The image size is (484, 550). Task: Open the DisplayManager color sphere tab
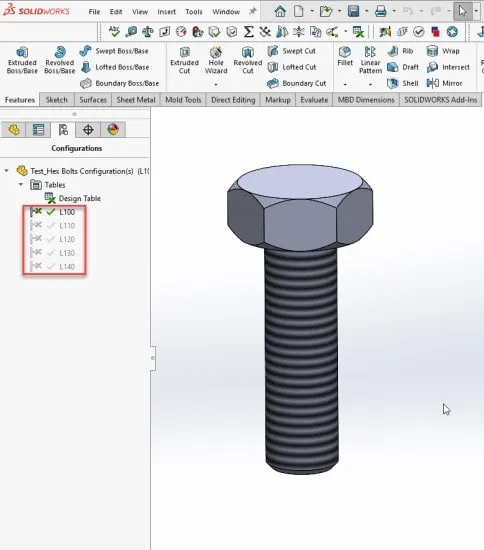pos(113,130)
